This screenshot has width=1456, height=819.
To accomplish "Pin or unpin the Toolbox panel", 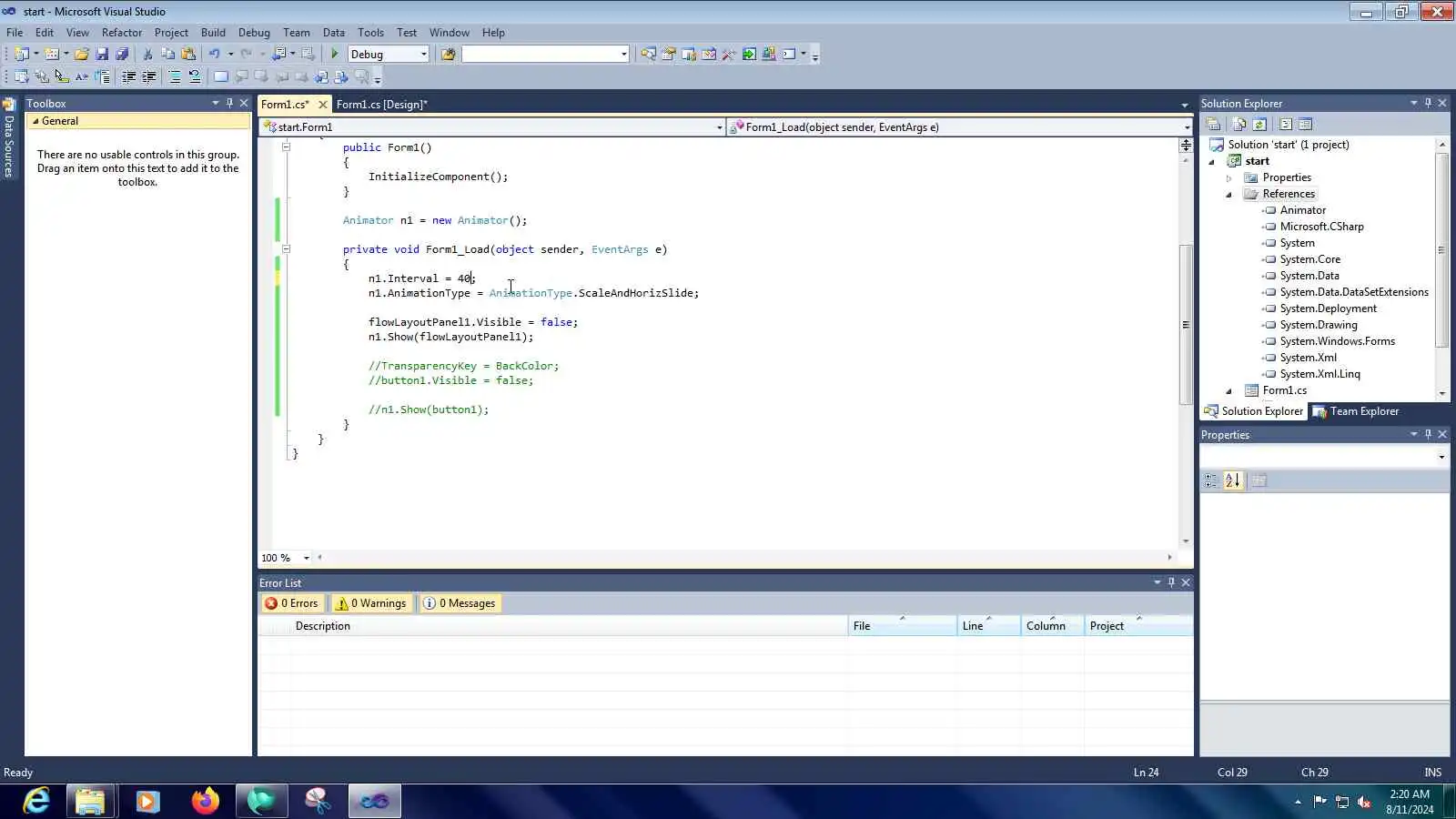I will tap(229, 103).
